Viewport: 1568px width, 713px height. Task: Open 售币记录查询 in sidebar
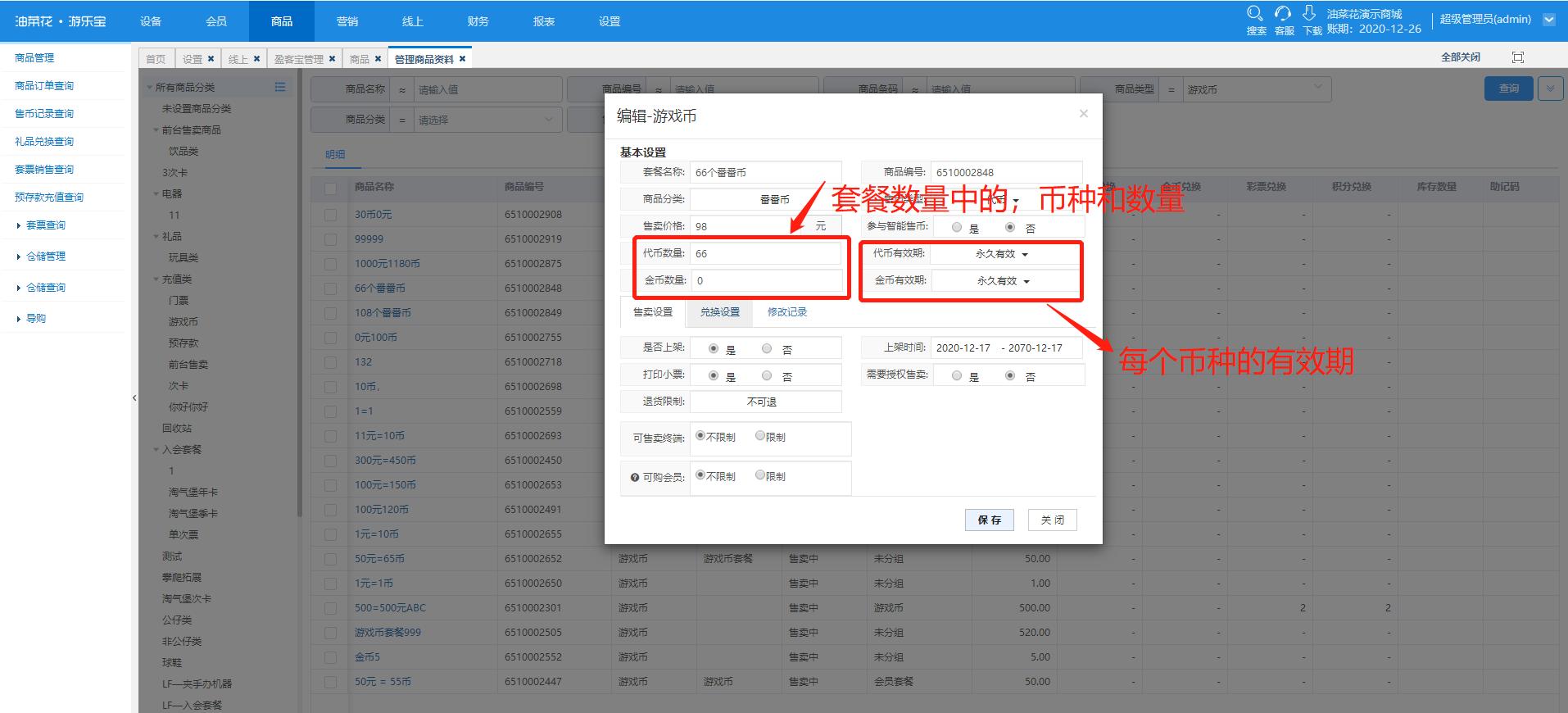44,114
